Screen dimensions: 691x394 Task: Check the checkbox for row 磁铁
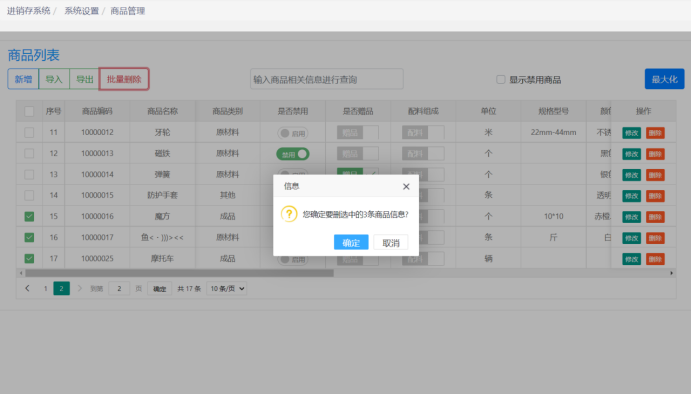[29, 153]
